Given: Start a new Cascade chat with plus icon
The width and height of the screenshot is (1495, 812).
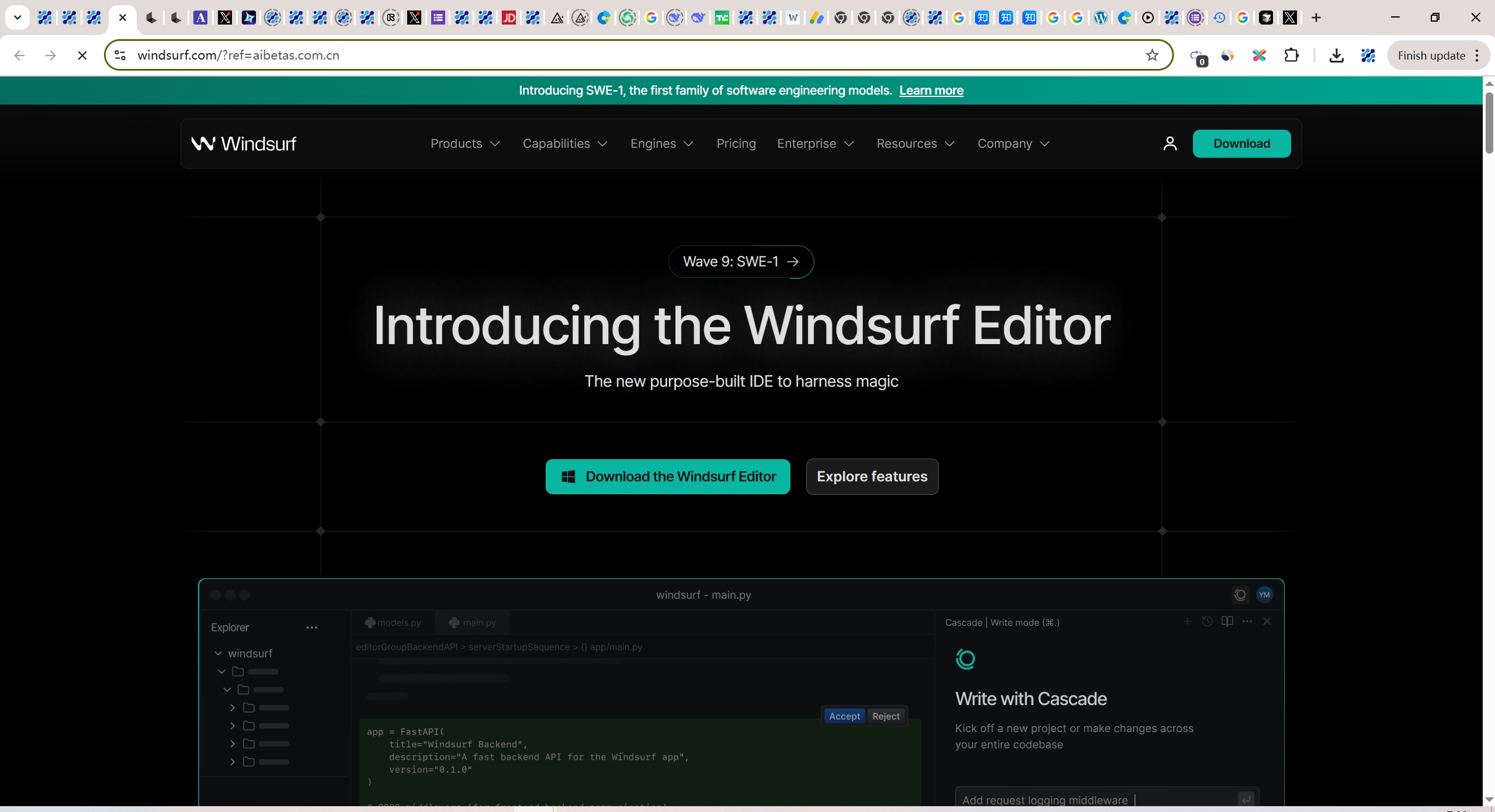Looking at the screenshot, I should (1187, 622).
